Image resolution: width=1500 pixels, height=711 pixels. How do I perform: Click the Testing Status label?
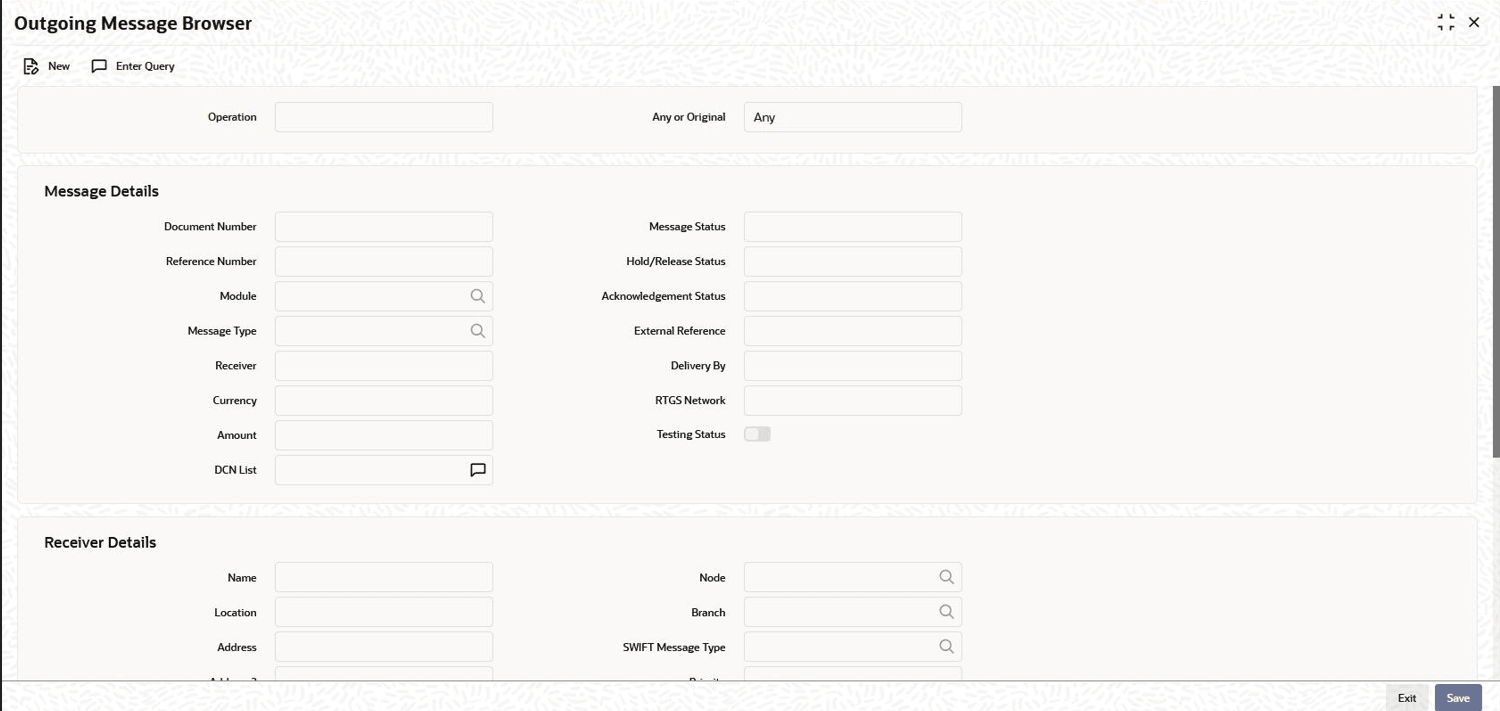[x=691, y=435]
